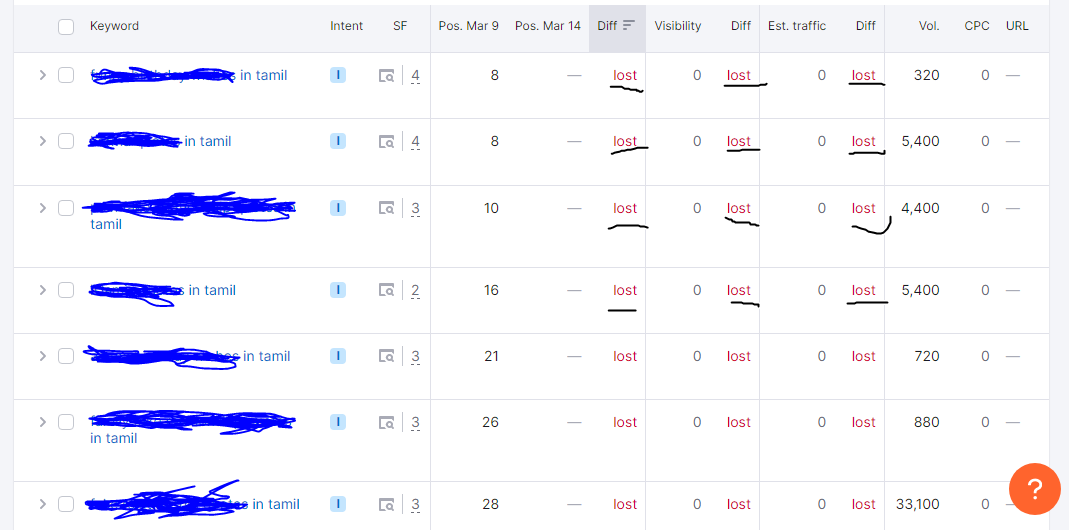The image size is (1069, 530).
Task: Open SERP features icon for the 320 volume row
Action: (x=386, y=75)
